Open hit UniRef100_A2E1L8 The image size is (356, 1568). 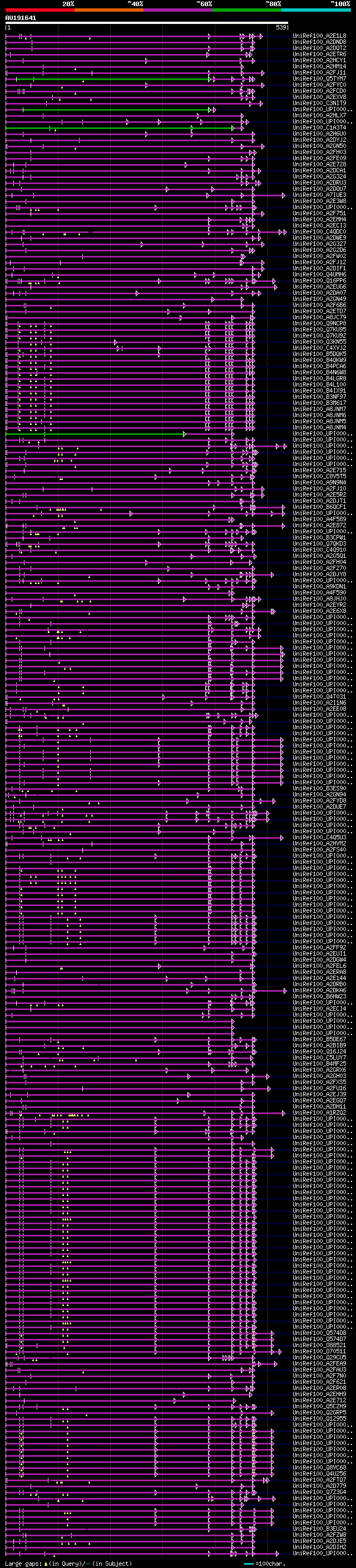319,36
